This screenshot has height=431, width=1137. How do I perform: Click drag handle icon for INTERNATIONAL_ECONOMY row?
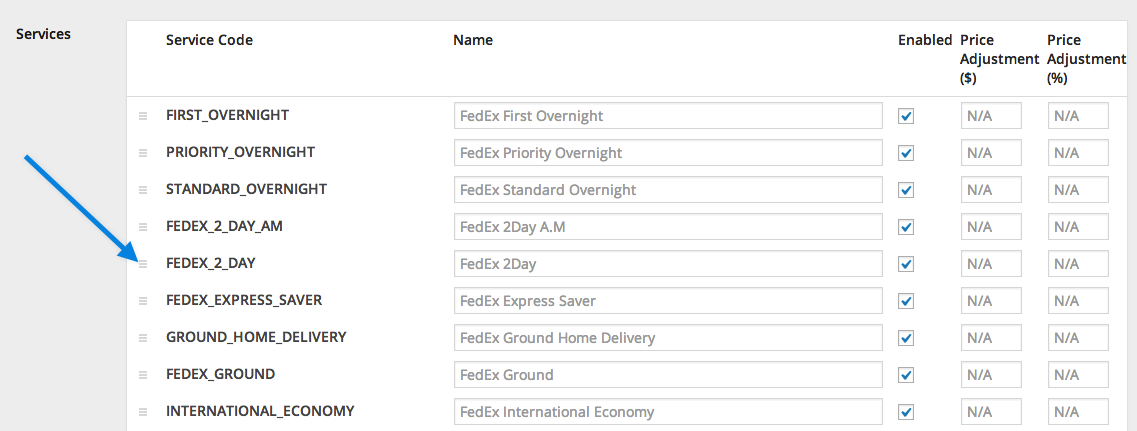tap(143, 412)
